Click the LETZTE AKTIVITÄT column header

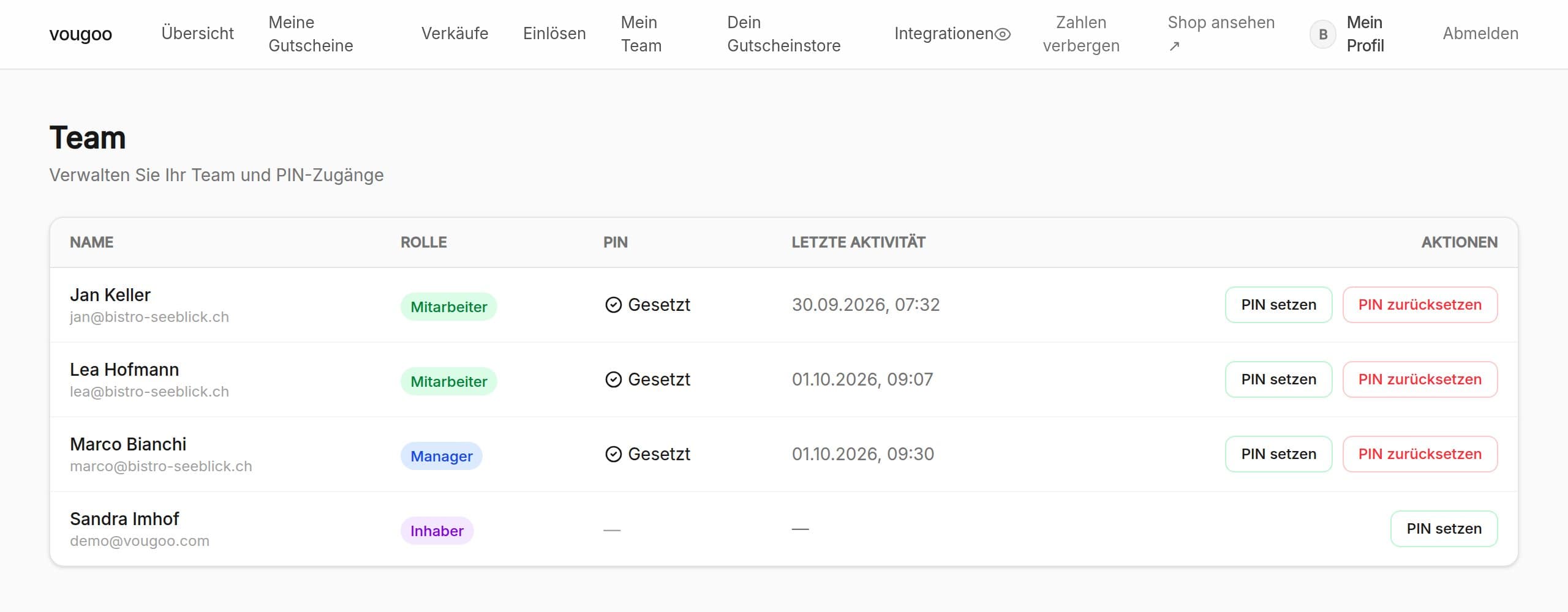point(858,242)
